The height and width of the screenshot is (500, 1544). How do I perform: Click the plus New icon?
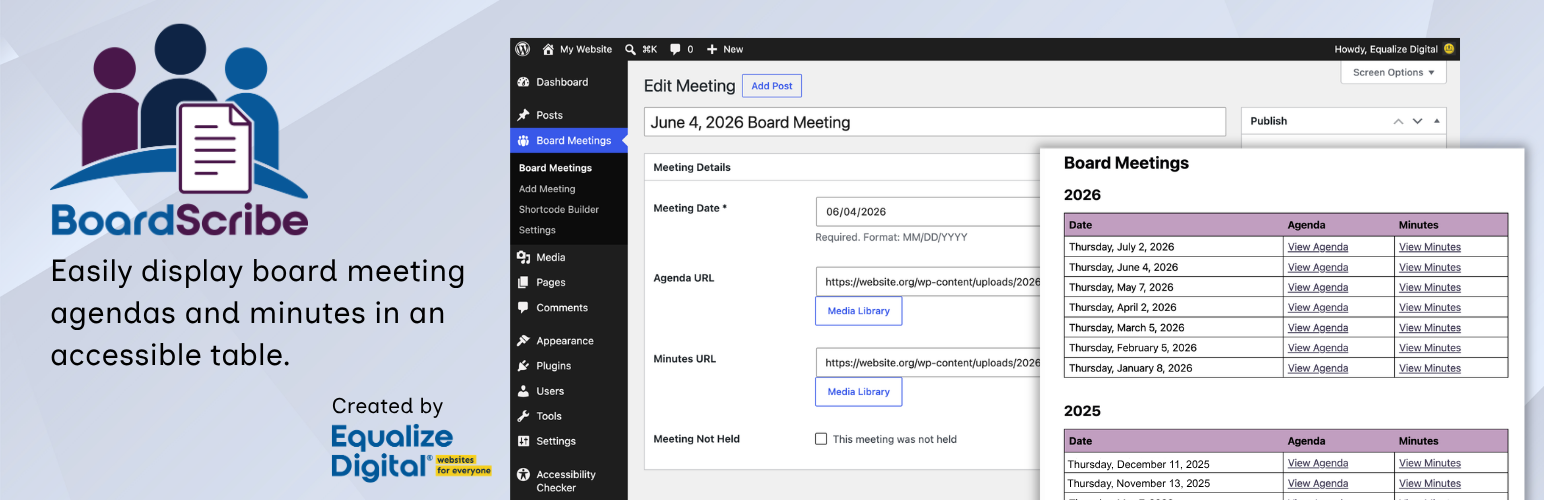(712, 49)
